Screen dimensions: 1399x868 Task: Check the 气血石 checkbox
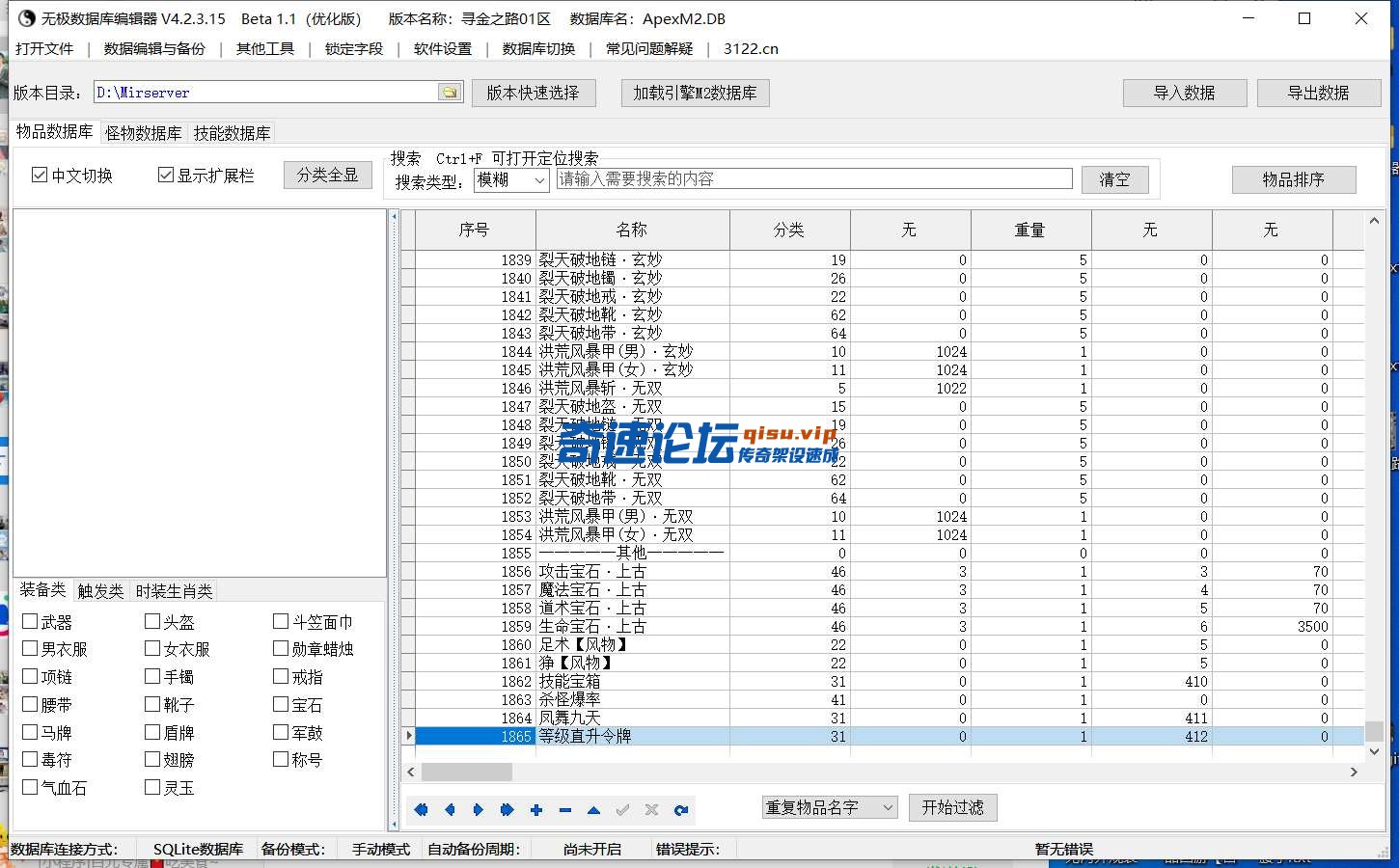30,787
